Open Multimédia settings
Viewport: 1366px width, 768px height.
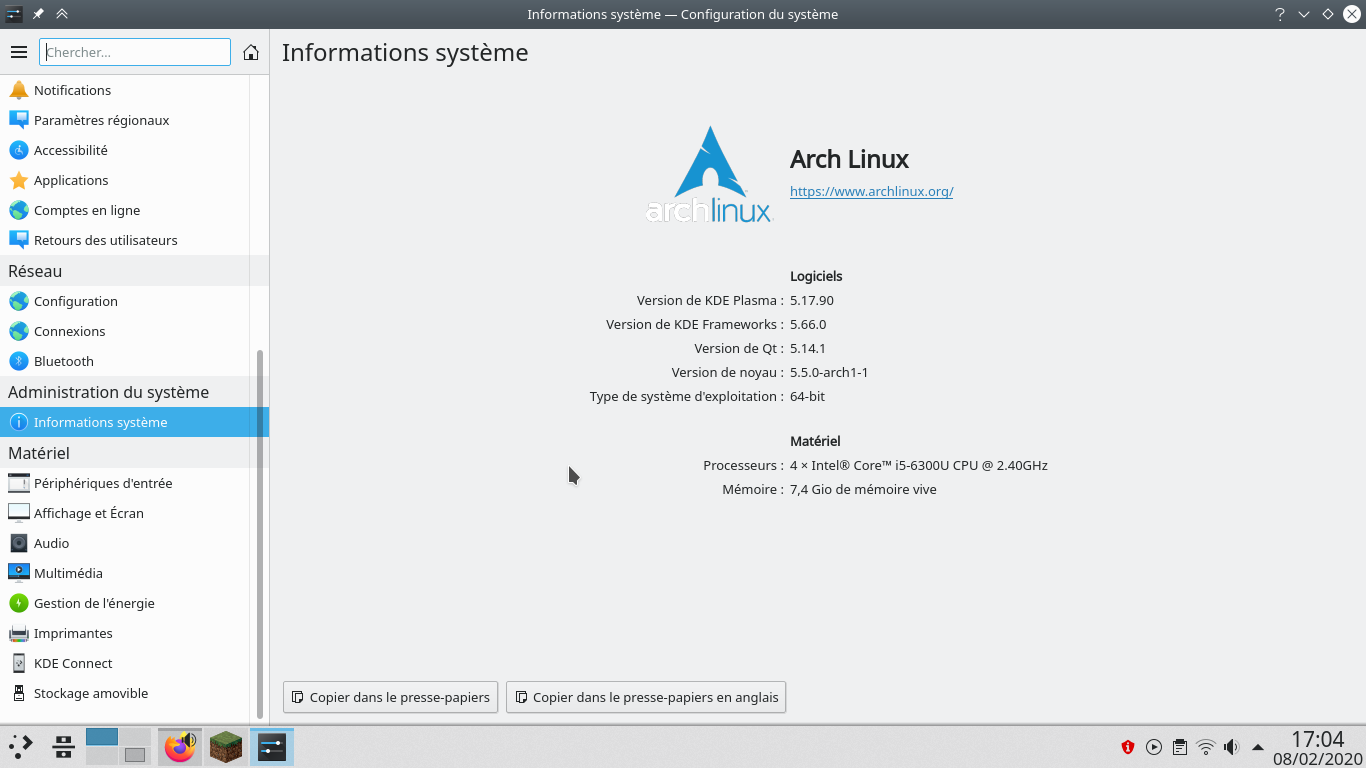(124, 573)
